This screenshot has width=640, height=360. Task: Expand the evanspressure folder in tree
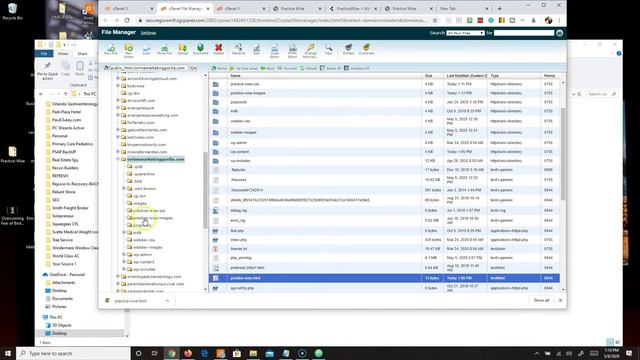pos(118,108)
